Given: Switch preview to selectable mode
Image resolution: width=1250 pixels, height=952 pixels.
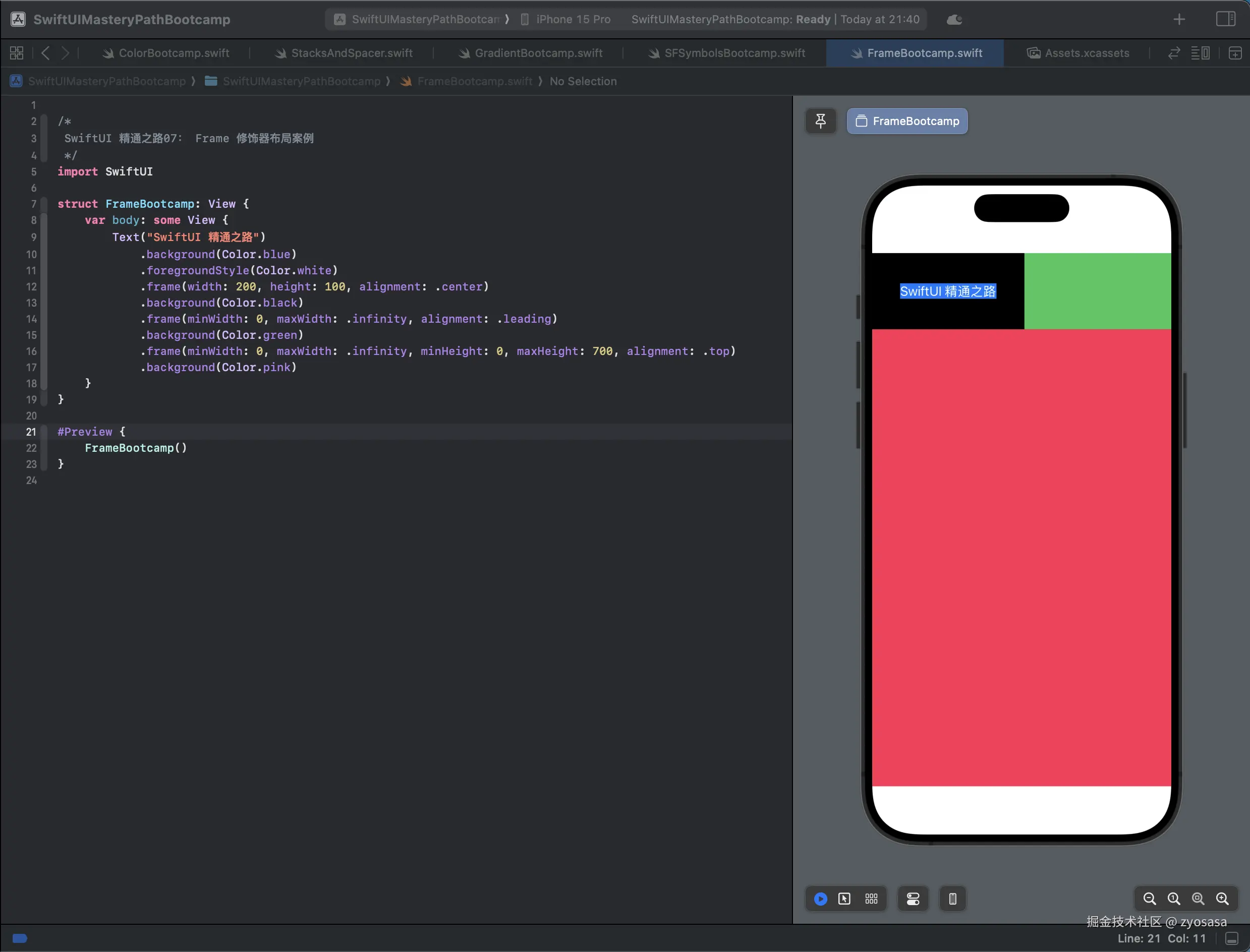Looking at the screenshot, I should [844, 899].
